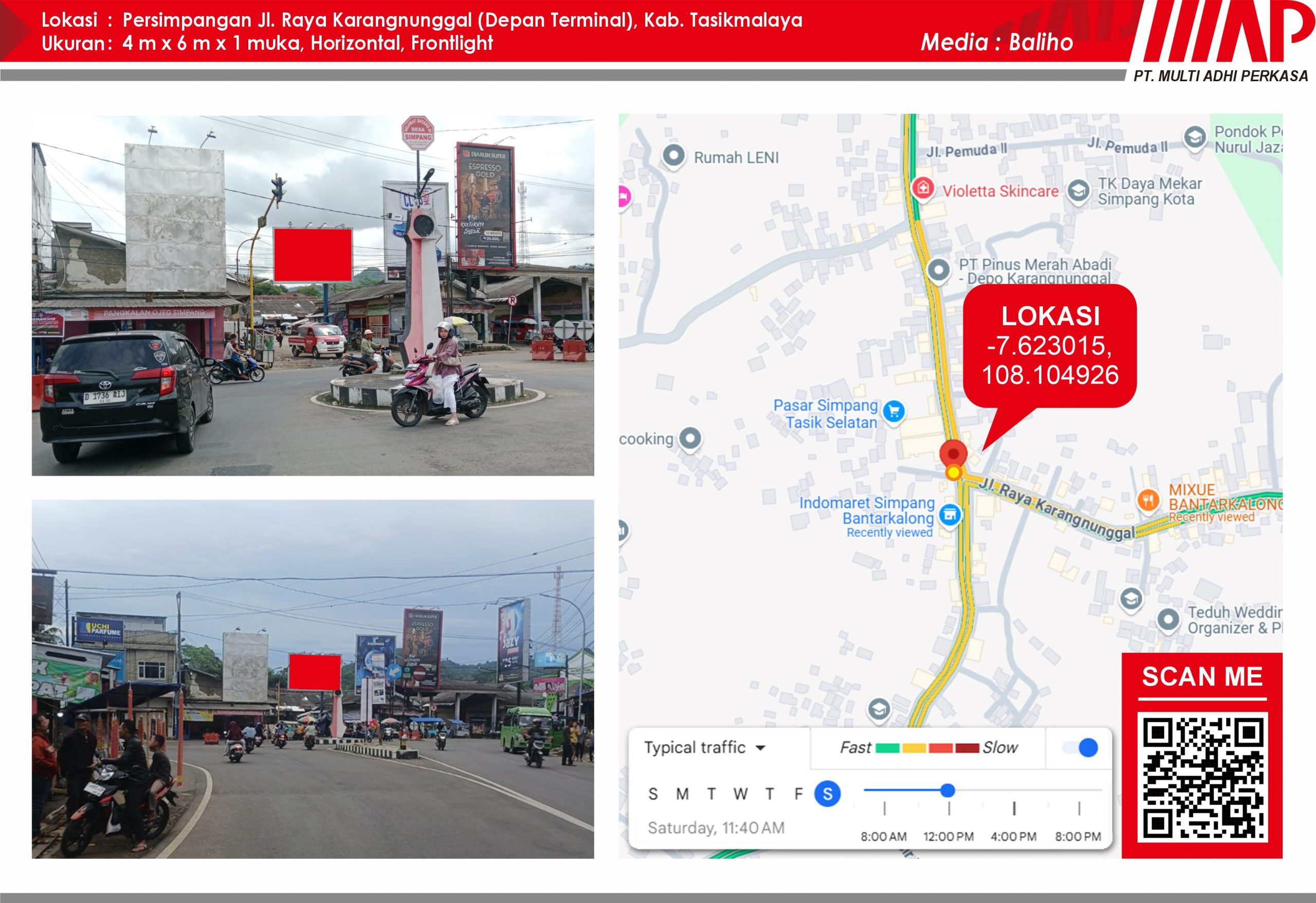Screen dimensions: 1316x903
Task: Open the top roundabout photo thumbnail
Action: (x=313, y=296)
